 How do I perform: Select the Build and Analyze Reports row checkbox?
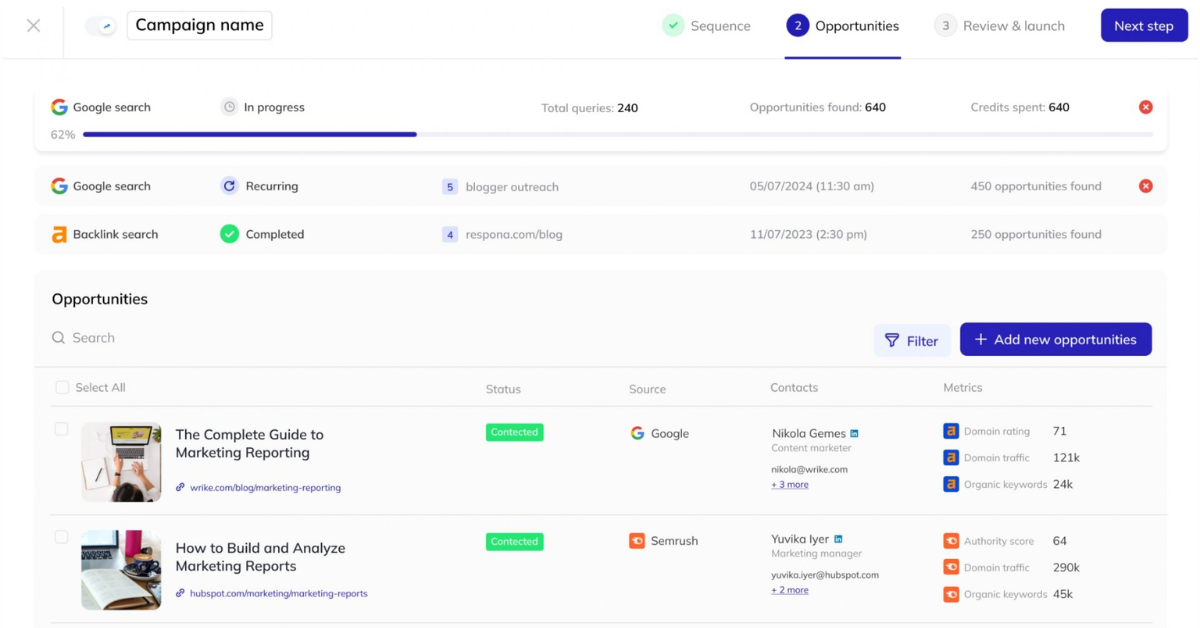pos(61,537)
